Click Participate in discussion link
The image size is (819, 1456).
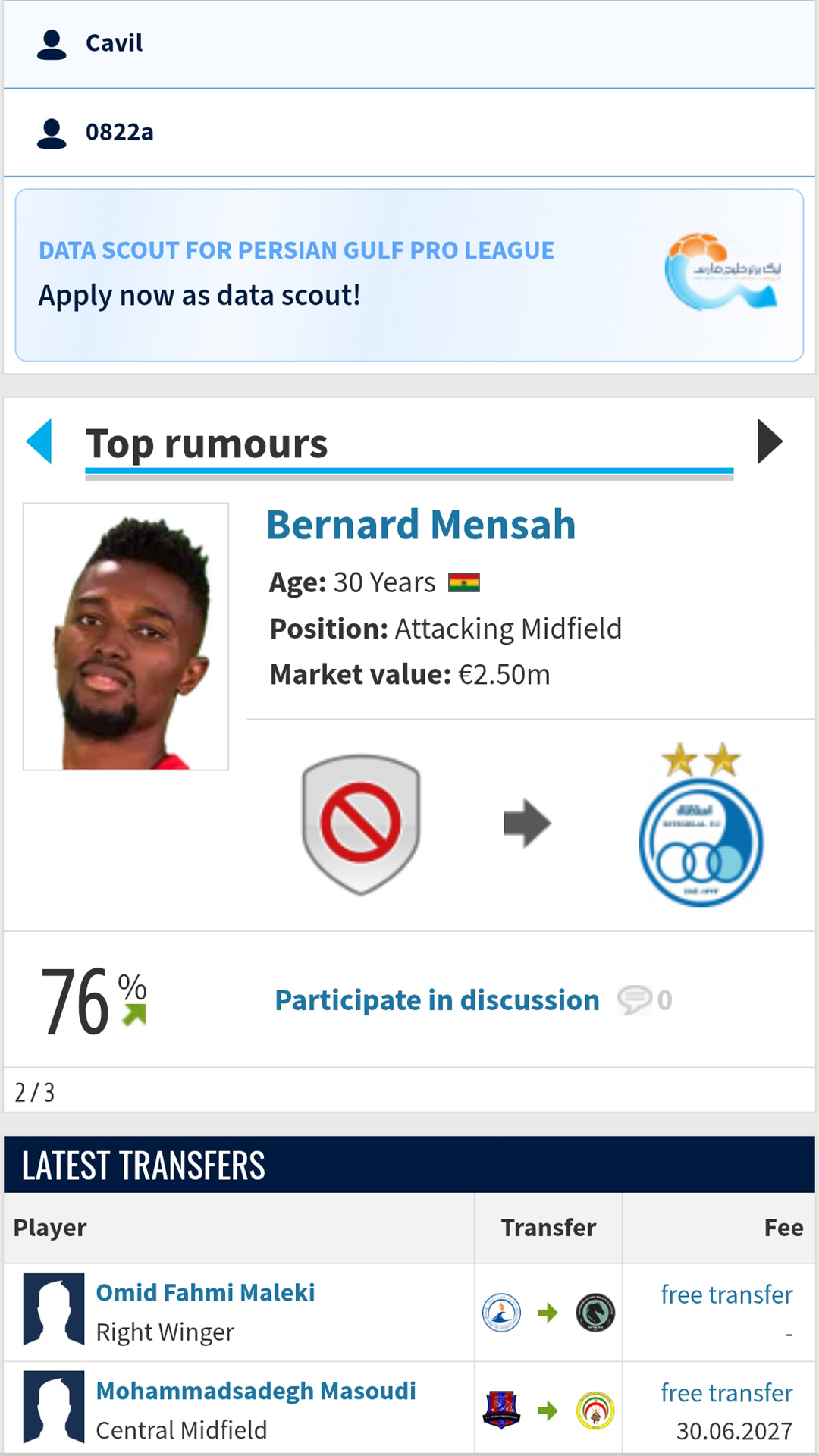click(x=437, y=1000)
